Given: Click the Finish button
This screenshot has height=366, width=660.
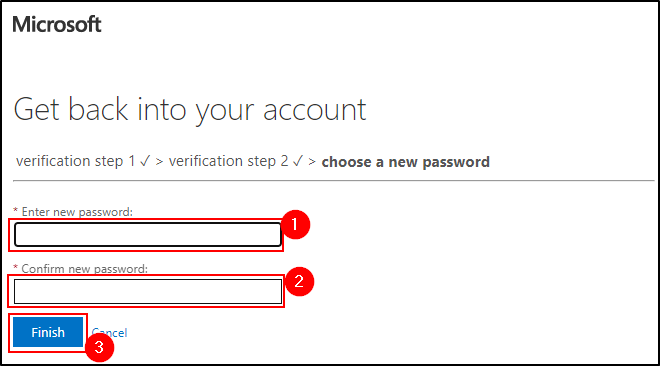Looking at the screenshot, I should [x=48, y=332].
